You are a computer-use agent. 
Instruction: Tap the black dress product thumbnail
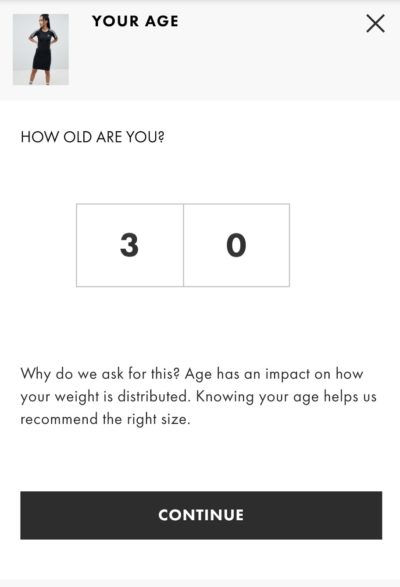[x=41, y=49]
